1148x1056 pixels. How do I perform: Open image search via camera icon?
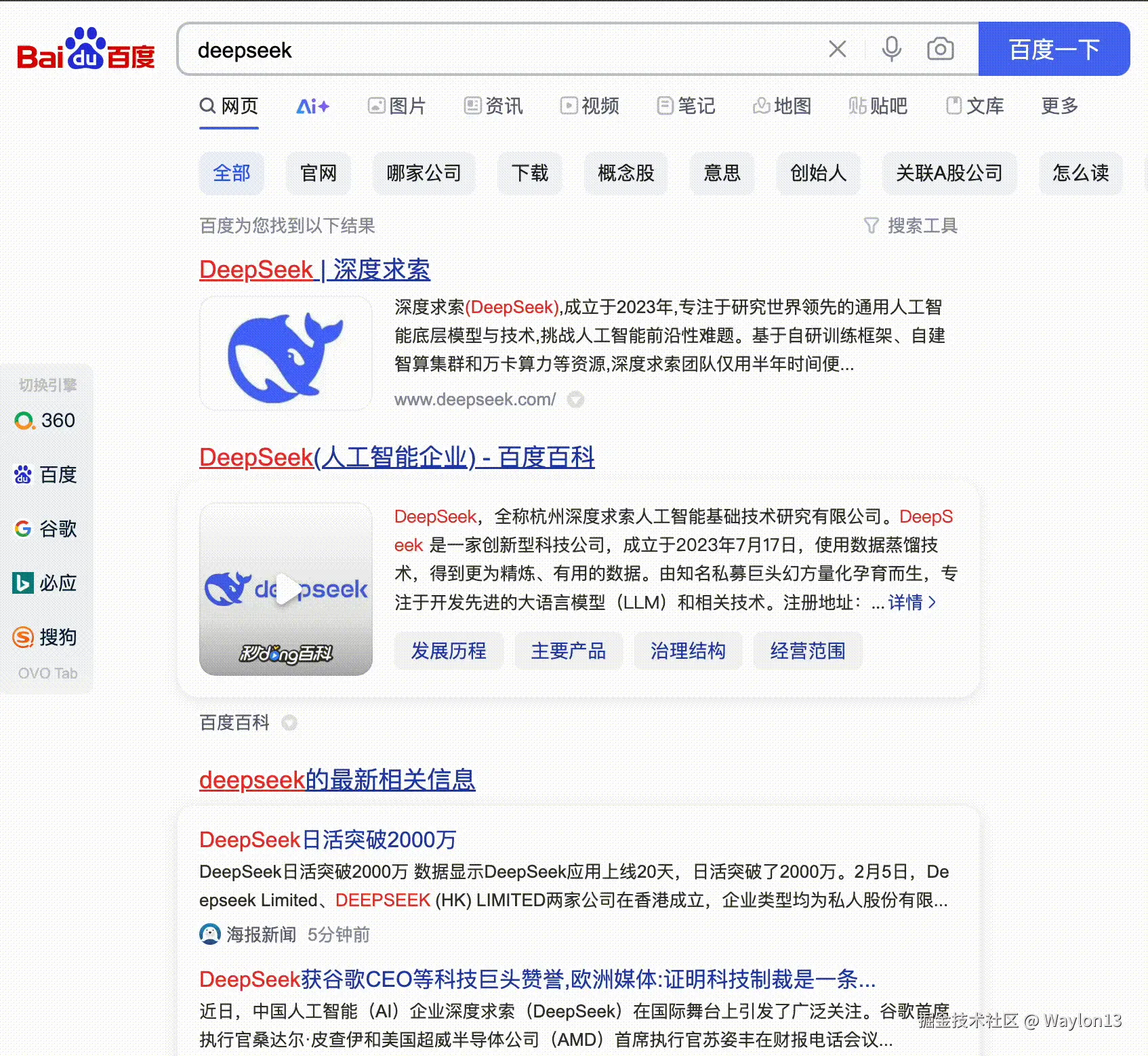point(941,49)
